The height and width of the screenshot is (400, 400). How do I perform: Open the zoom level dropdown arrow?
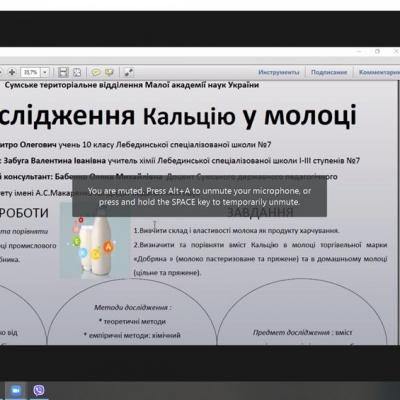click(45, 72)
